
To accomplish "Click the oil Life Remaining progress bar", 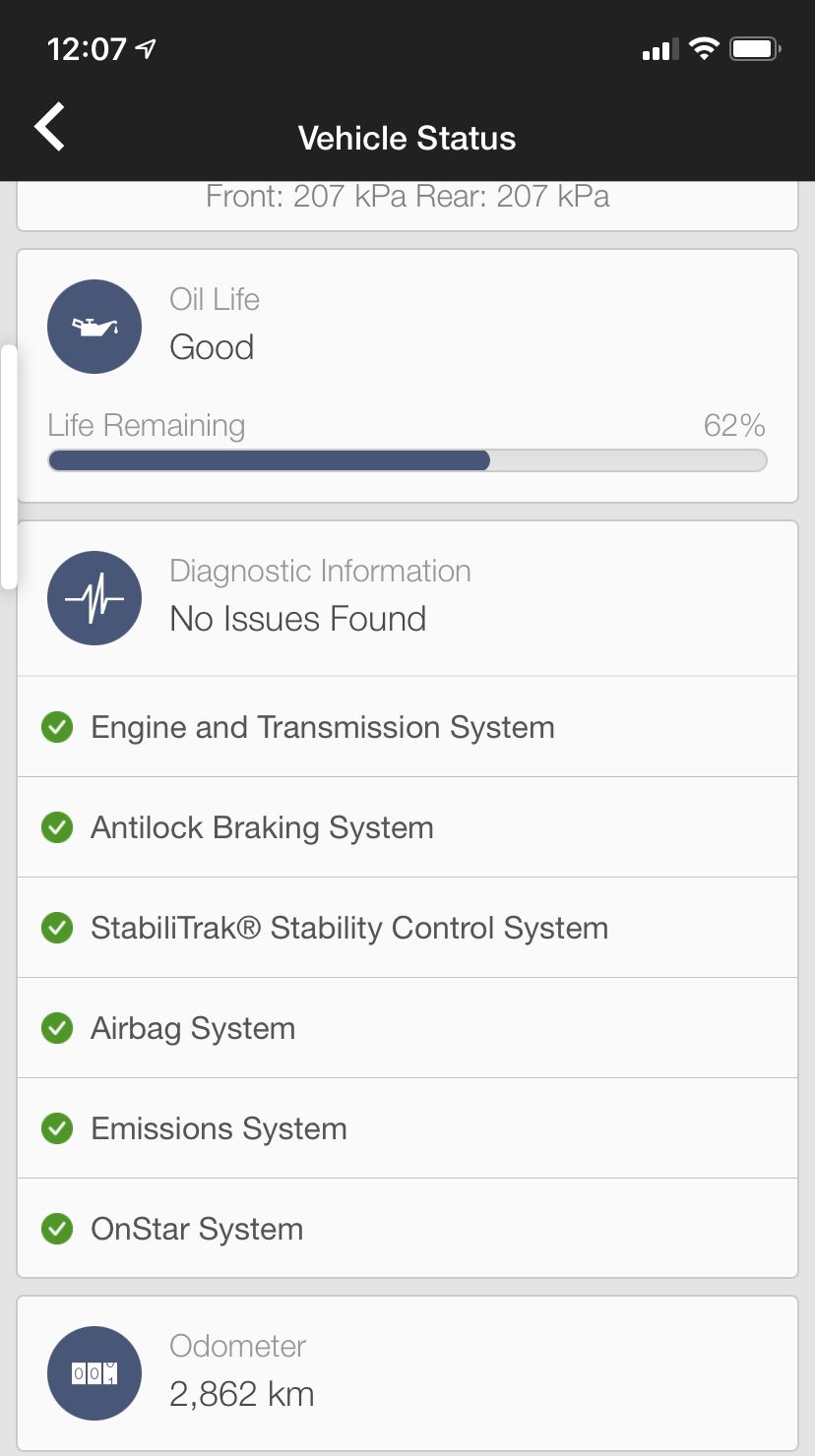I will [x=407, y=460].
